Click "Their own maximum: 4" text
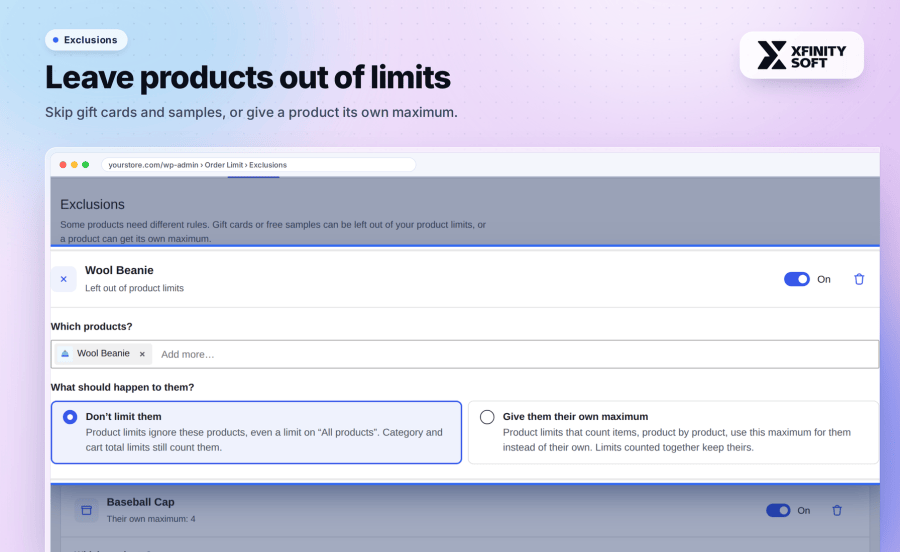 click(x=151, y=519)
